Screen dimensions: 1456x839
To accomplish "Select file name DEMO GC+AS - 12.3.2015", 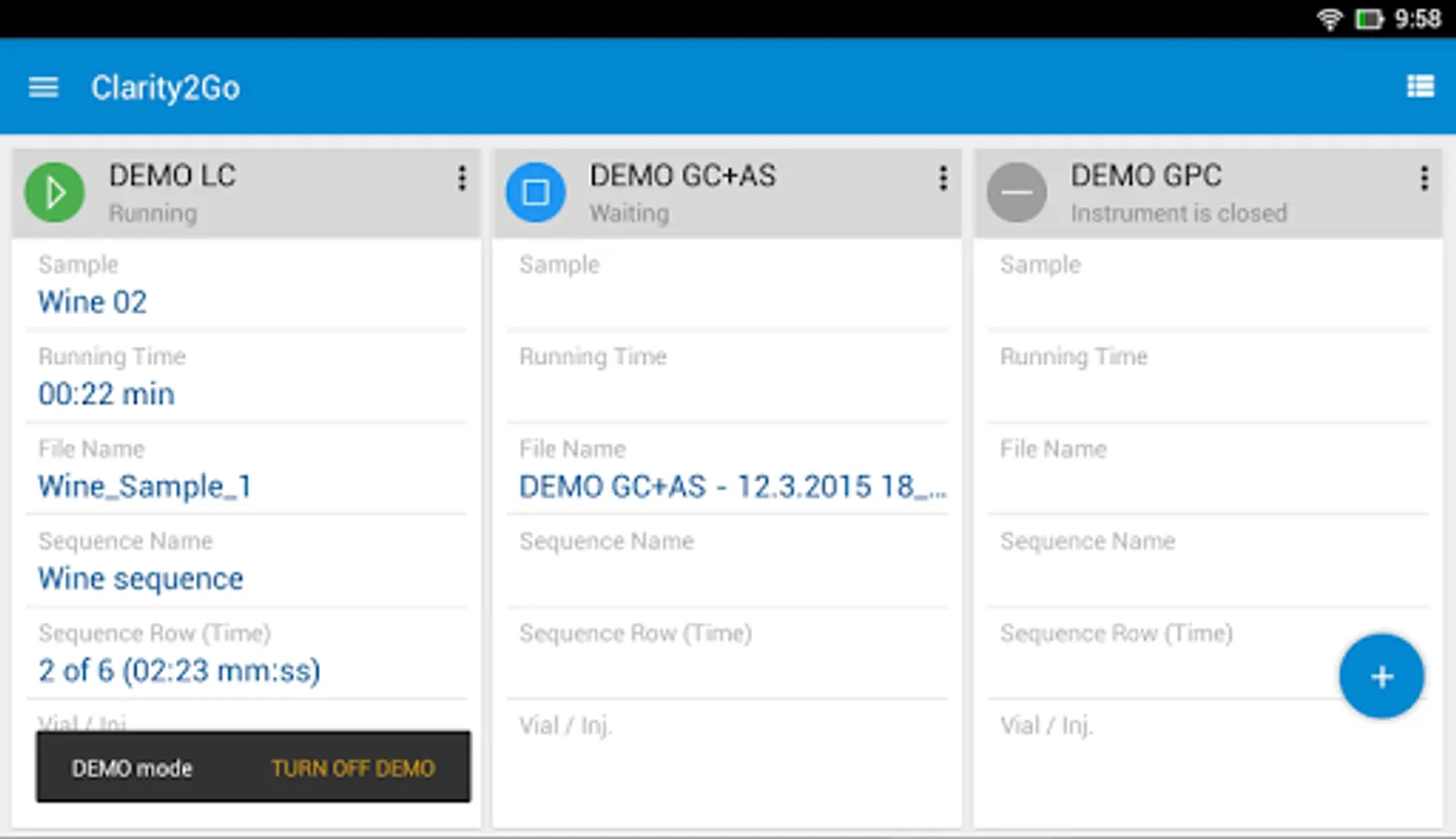I will point(733,487).
